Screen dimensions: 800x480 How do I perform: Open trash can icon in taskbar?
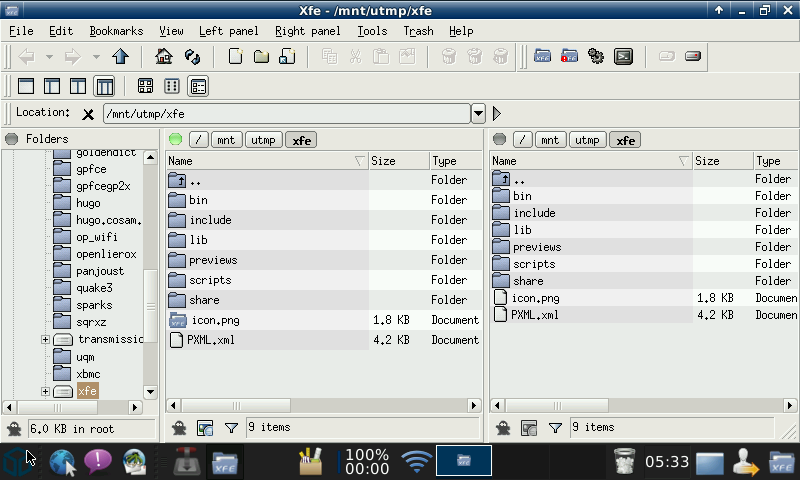coord(624,461)
